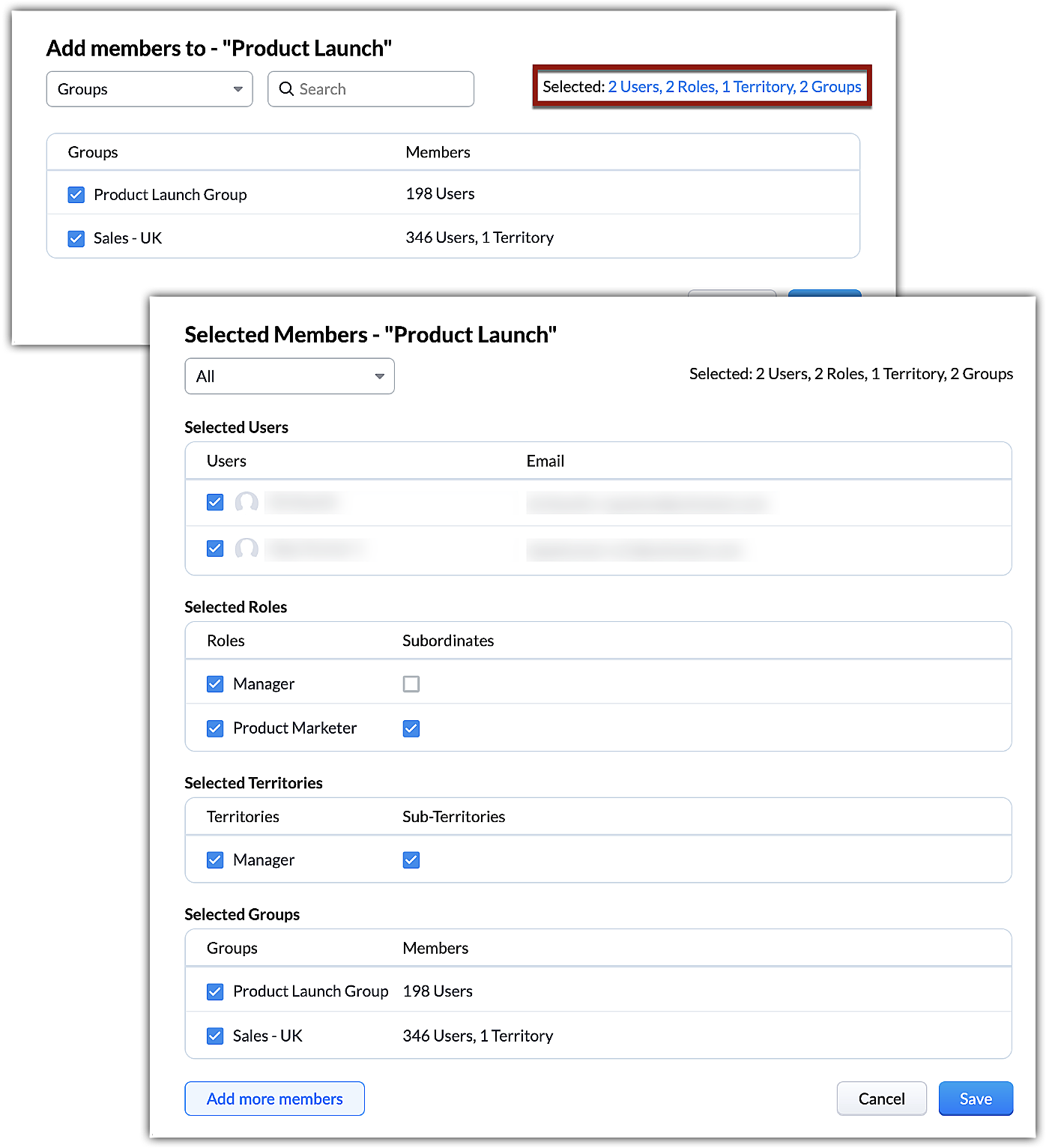Open the Groups dropdown in Add members window
This screenshot has height=1148, width=1046.
[x=150, y=89]
